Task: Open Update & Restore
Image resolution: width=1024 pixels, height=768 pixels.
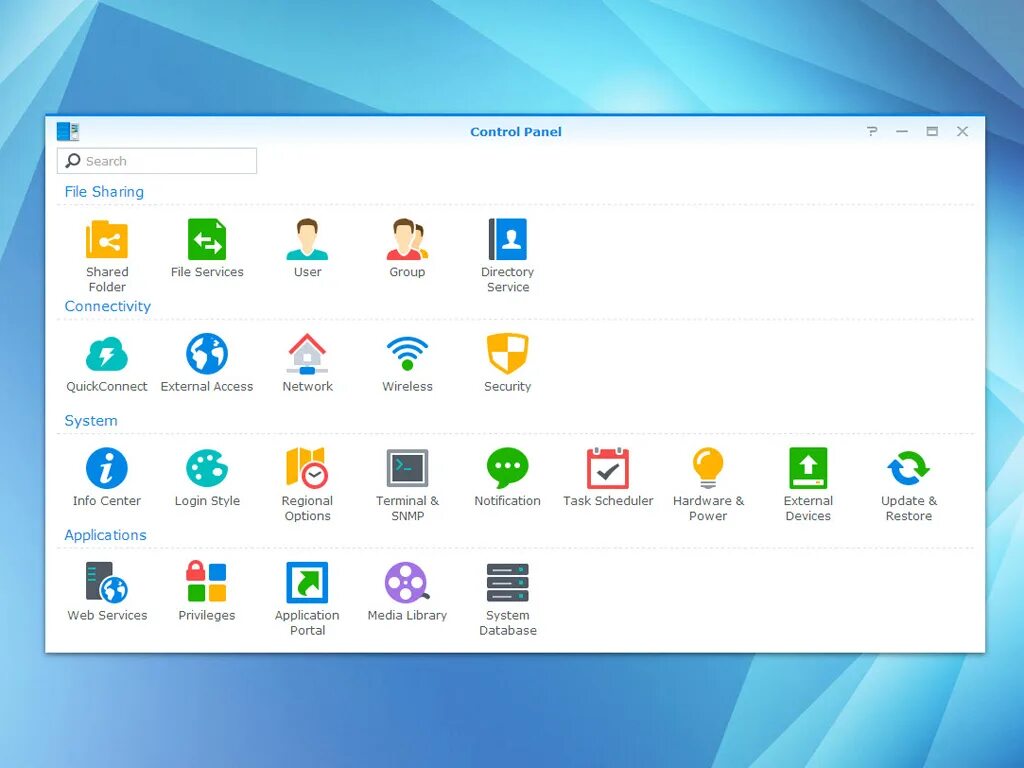Action: pos(908,470)
